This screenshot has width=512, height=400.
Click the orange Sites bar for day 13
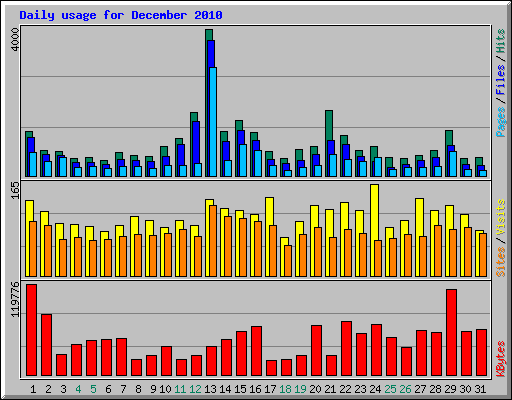click(x=213, y=241)
